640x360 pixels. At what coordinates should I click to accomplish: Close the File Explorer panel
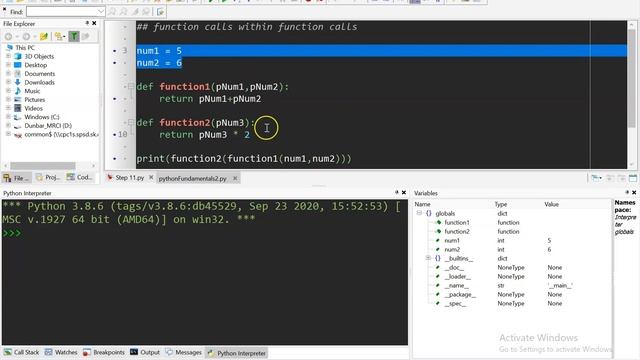94,23
